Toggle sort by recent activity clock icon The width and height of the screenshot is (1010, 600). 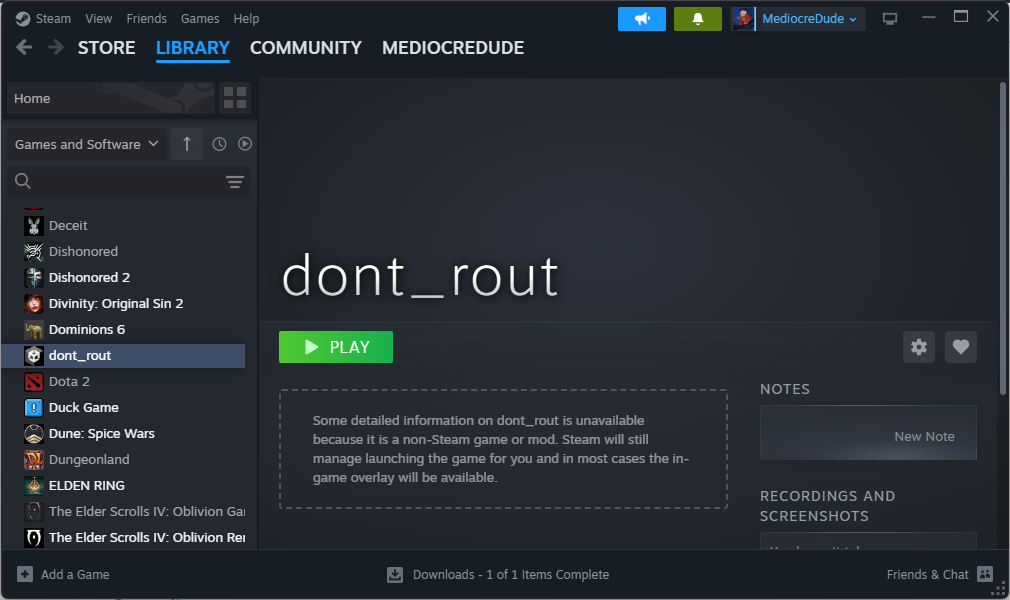click(x=219, y=144)
